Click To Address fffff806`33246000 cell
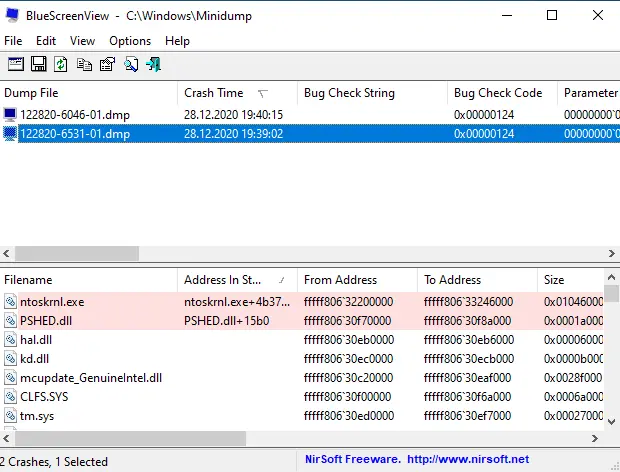 pyautogui.click(x=468, y=302)
